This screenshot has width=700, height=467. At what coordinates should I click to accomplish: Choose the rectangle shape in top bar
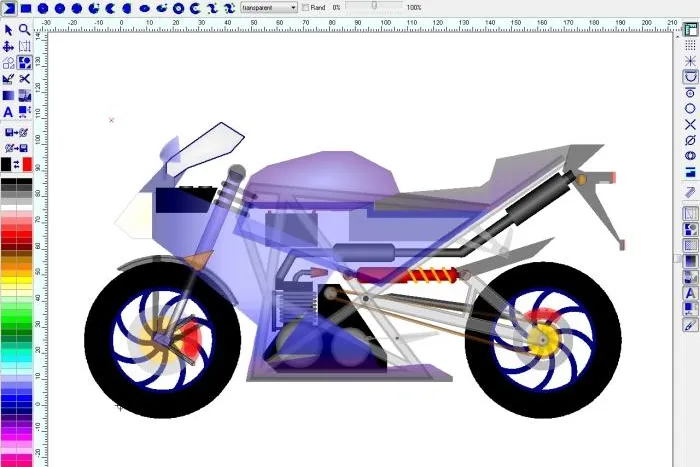pyautogui.click(x=26, y=8)
